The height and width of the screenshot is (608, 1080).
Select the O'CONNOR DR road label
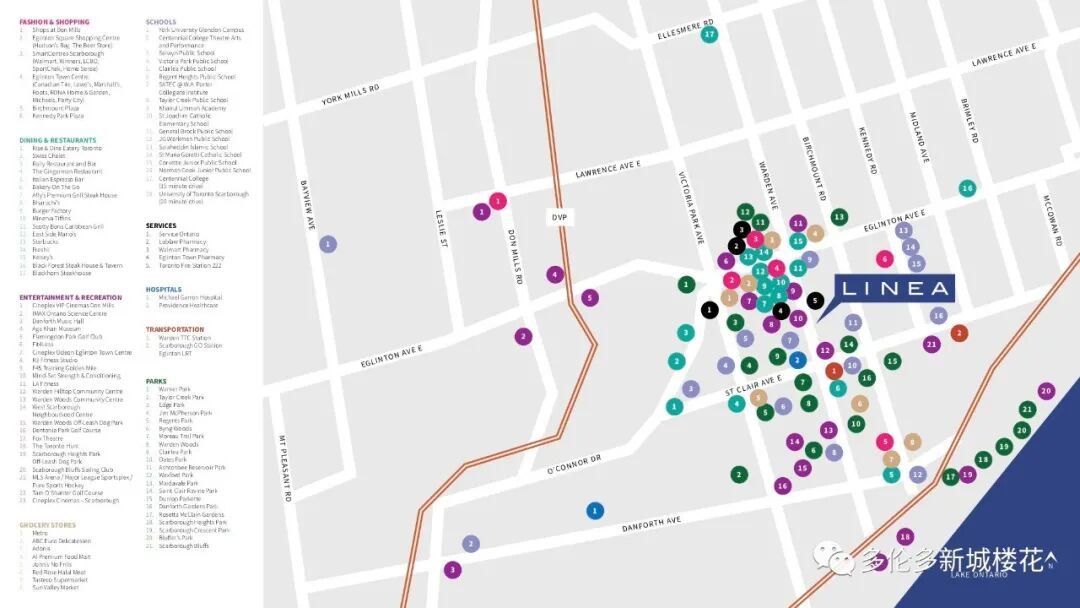(x=574, y=465)
